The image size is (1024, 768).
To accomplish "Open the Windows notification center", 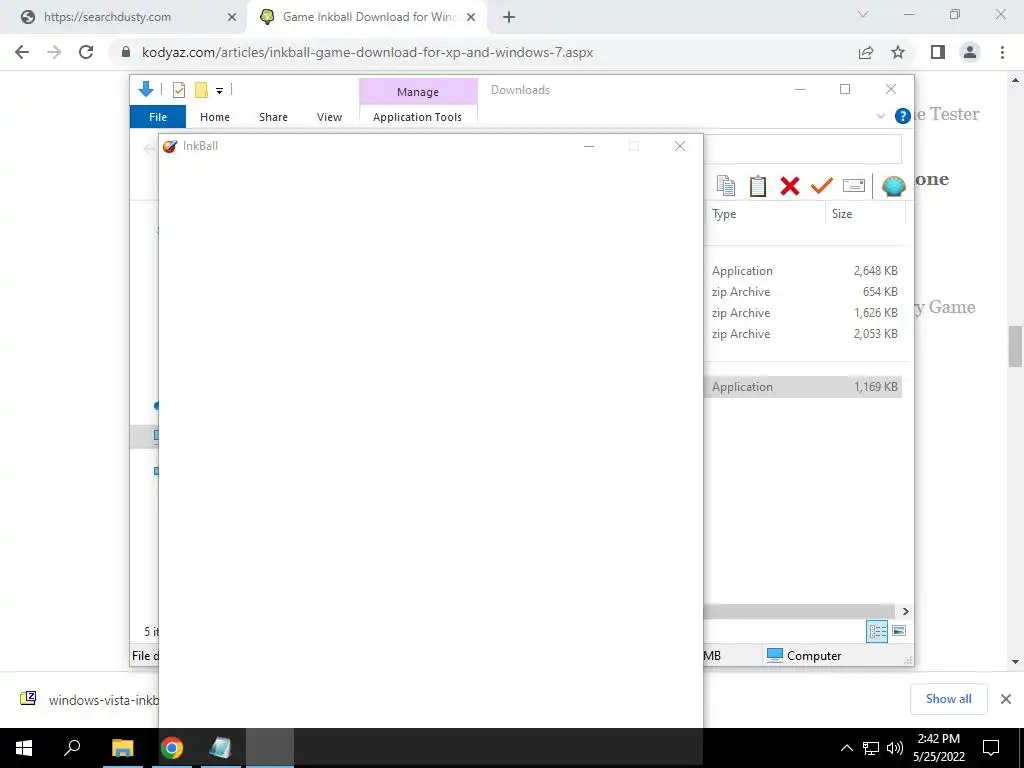I will pos(991,748).
